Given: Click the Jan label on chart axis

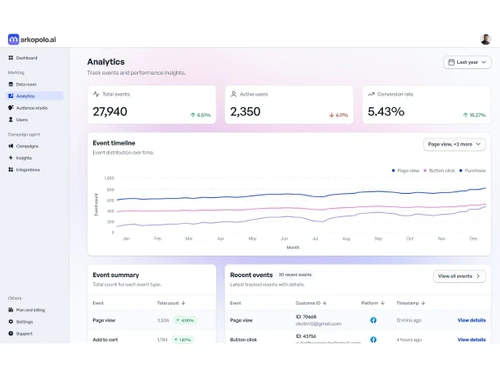Looking at the screenshot, I should pos(126,238).
